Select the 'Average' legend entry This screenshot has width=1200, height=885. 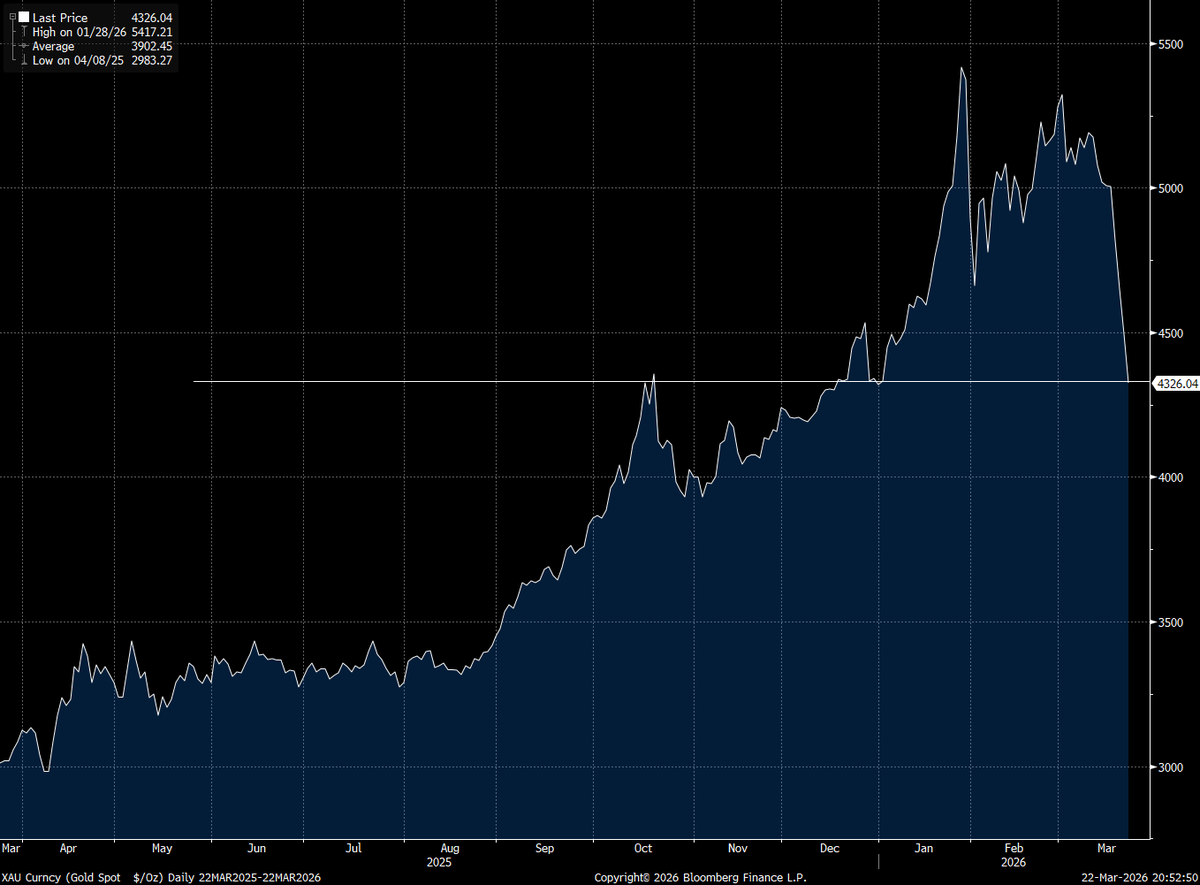click(53, 46)
